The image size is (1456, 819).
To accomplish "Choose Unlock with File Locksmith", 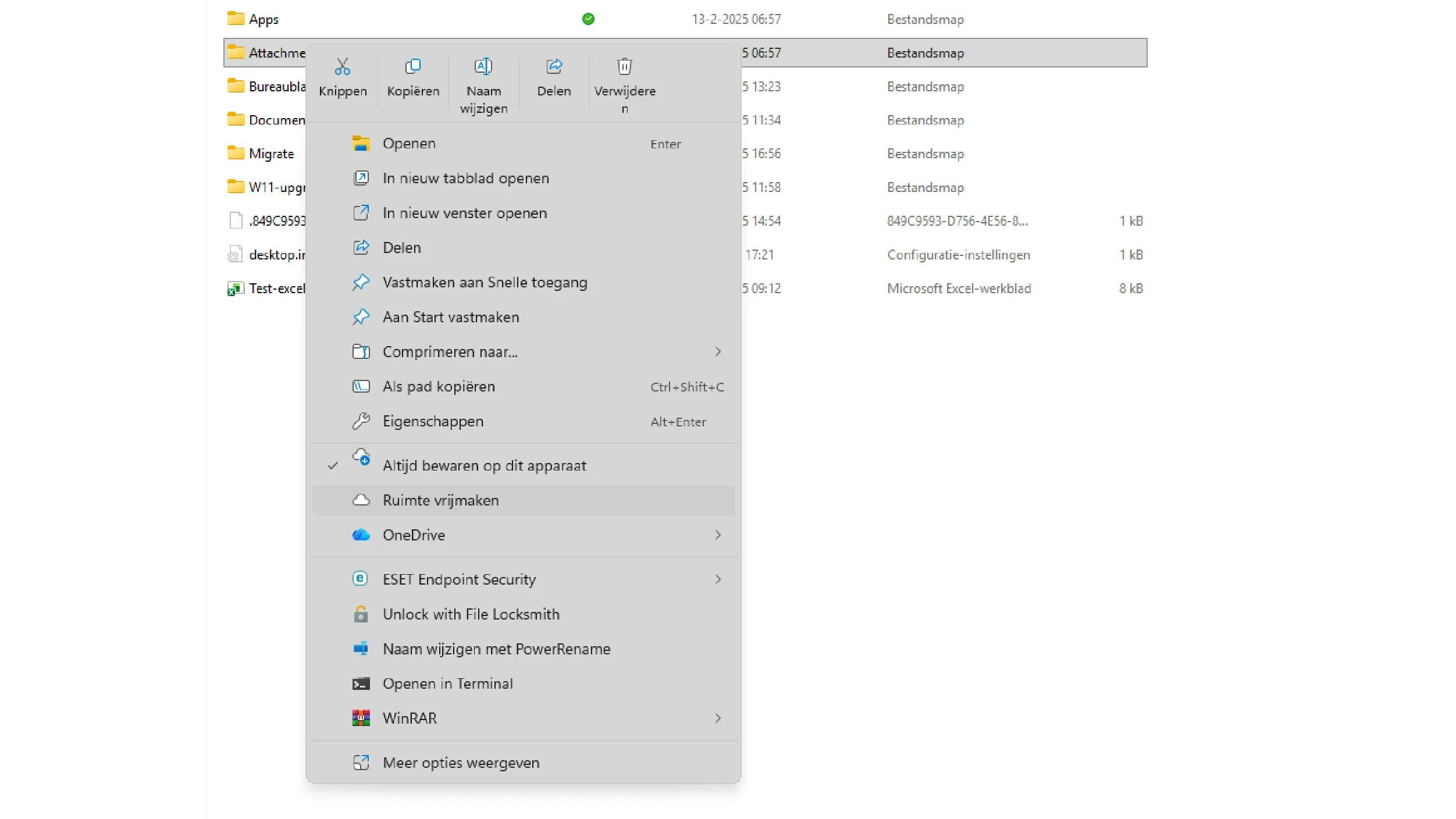I will (471, 614).
